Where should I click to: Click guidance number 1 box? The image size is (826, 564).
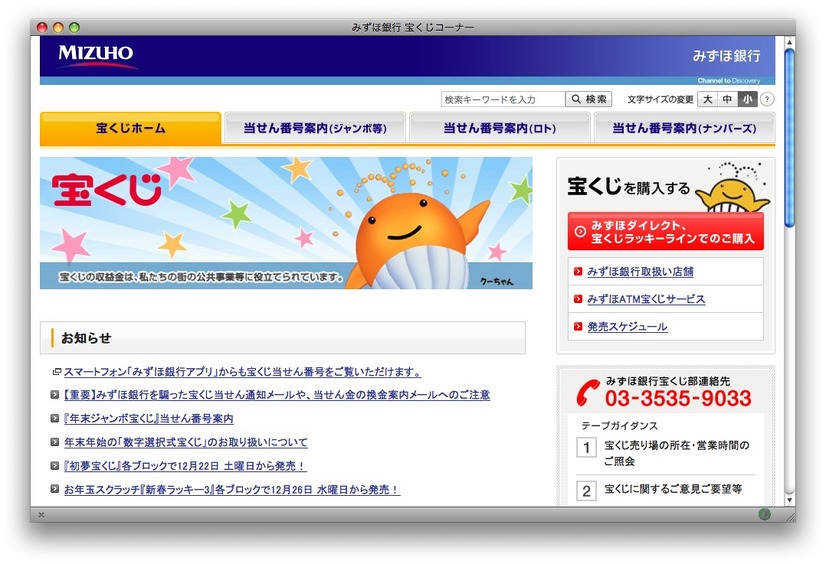coord(586,448)
